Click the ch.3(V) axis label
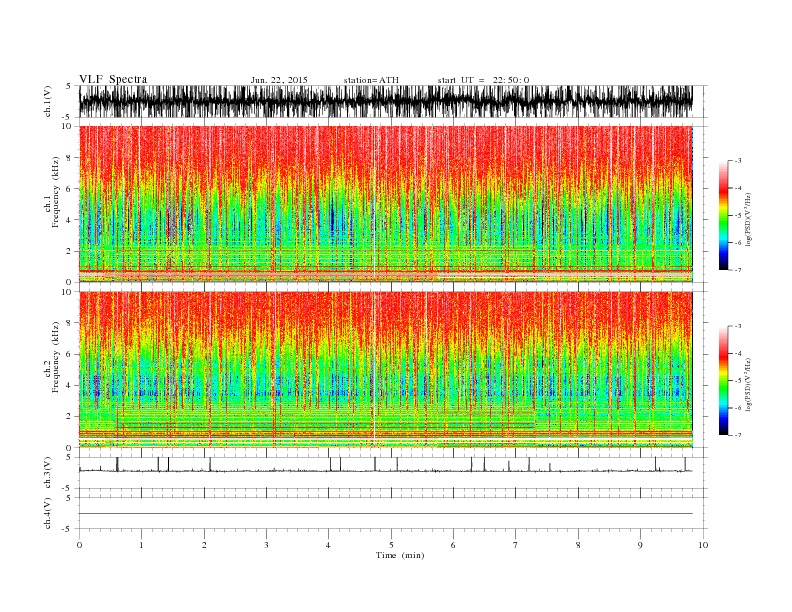The image size is (792, 612). click(x=48, y=473)
